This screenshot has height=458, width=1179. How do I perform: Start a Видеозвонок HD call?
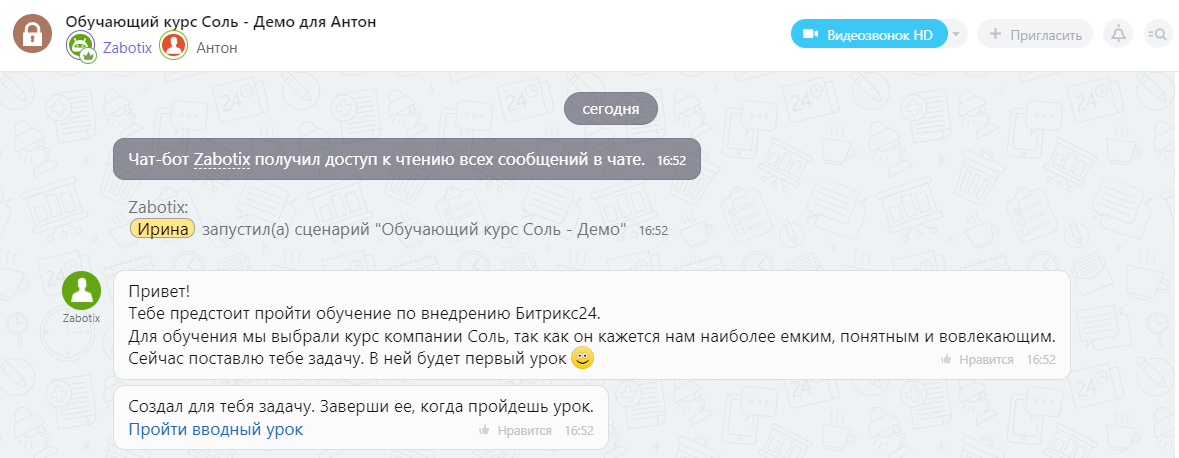[x=868, y=35]
